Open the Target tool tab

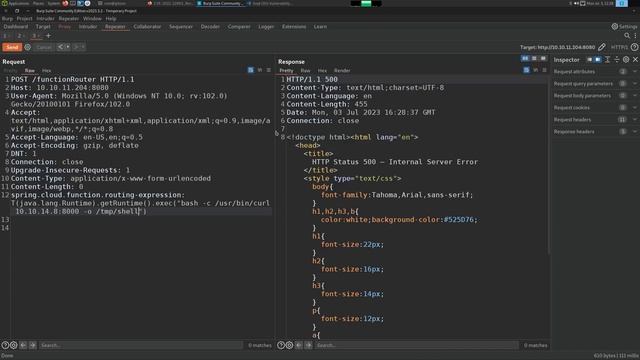coord(43,27)
